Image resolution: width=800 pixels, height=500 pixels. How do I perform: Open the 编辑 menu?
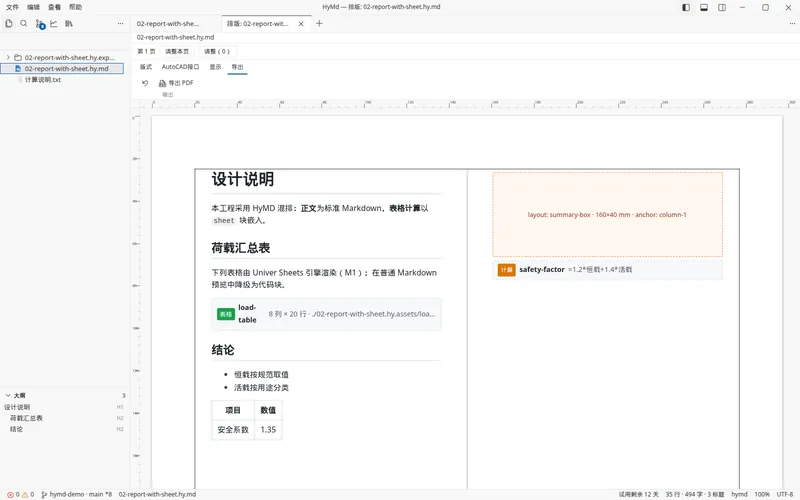point(33,7)
